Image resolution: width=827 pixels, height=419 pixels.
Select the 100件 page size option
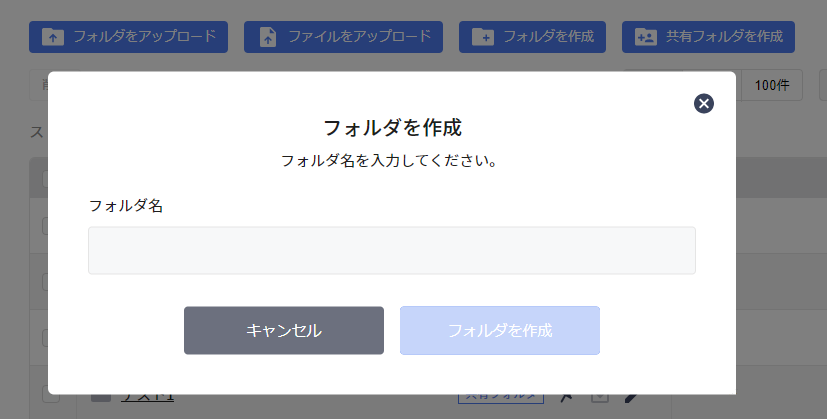tap(772, 85)
